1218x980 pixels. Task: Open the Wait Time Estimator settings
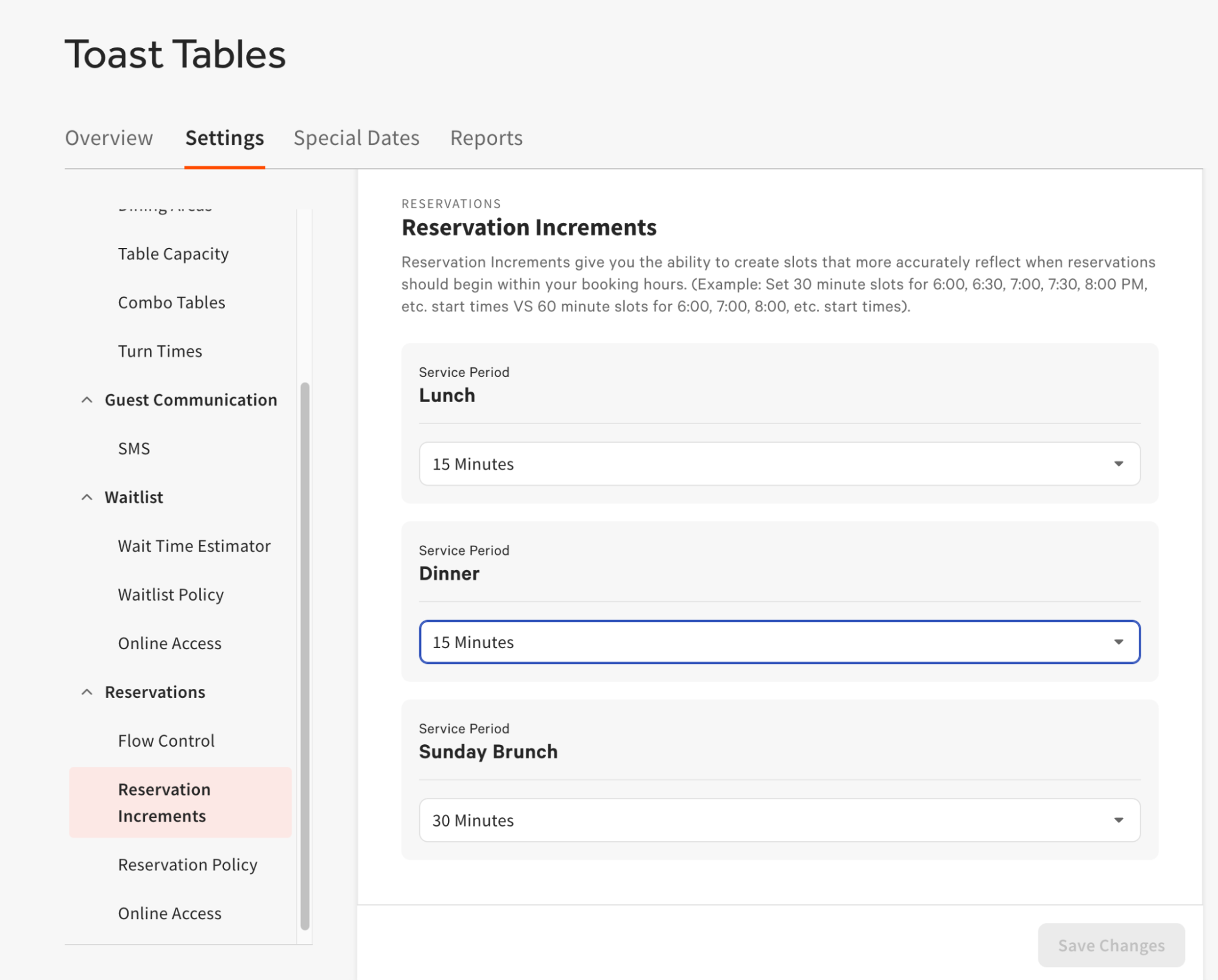click(x=194, y=546)
